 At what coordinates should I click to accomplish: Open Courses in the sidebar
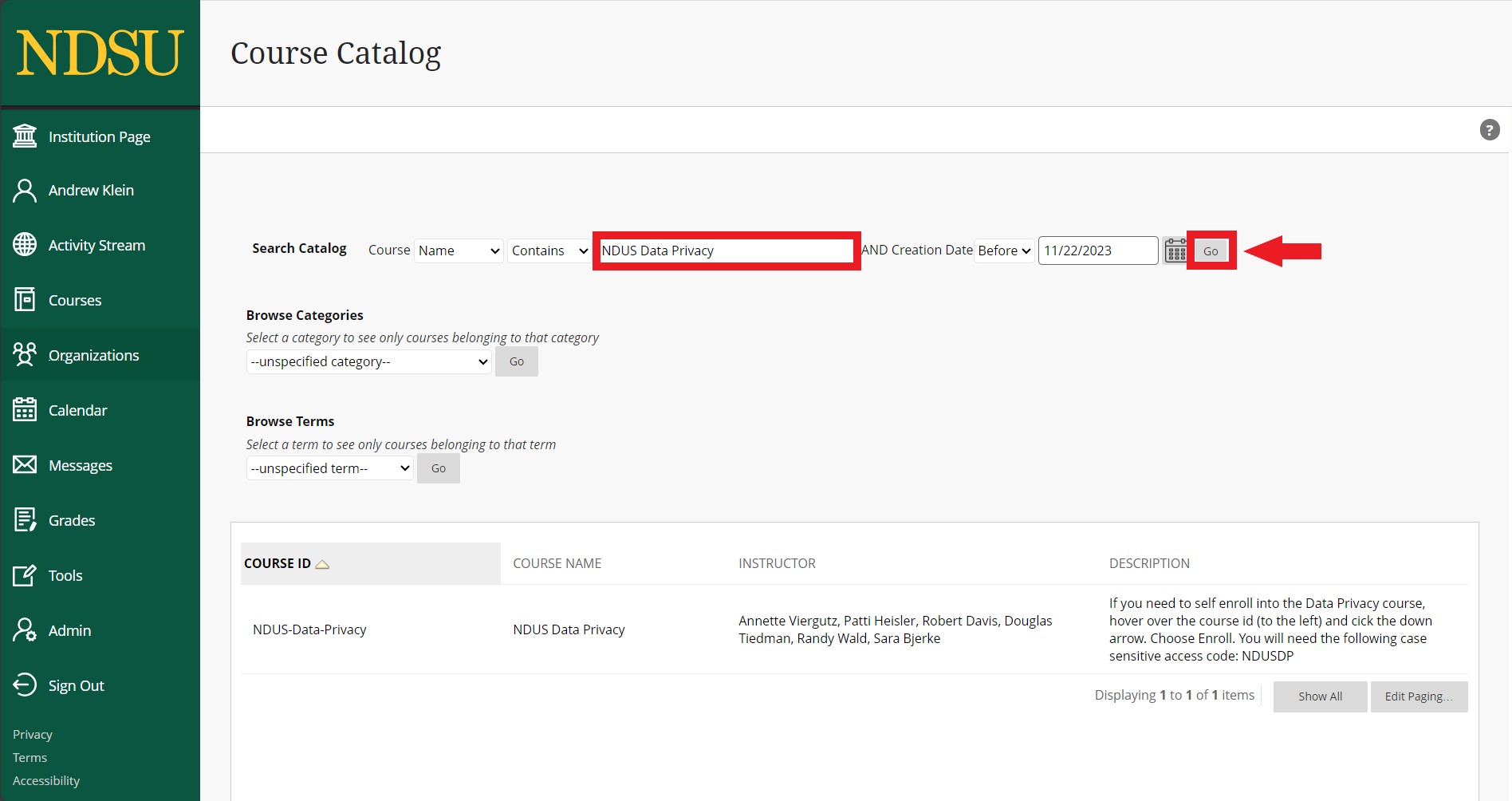(x=75, y=301)
